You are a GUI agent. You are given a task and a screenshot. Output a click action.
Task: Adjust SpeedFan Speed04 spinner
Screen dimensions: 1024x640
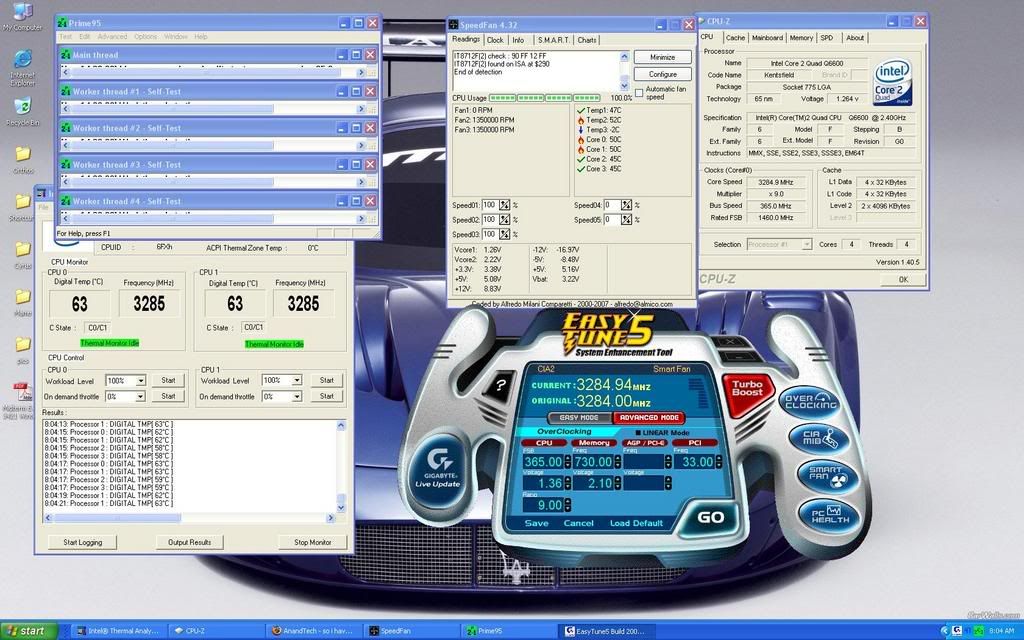pyautogui.click(x=626, y=205)
